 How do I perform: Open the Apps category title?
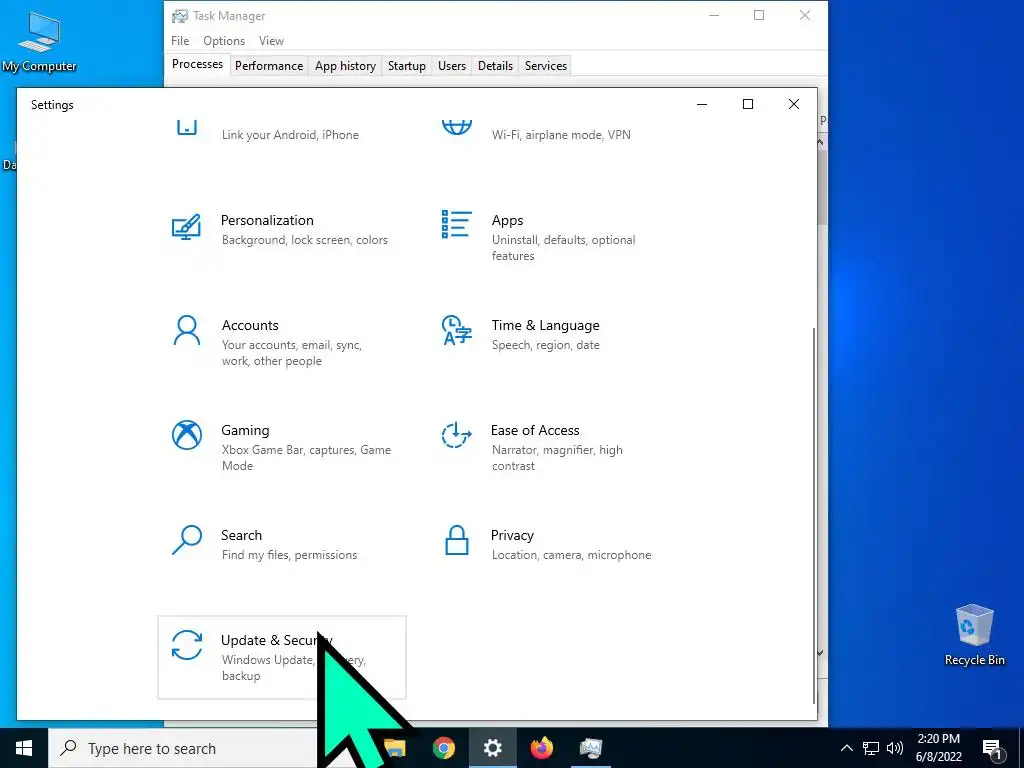507,221
